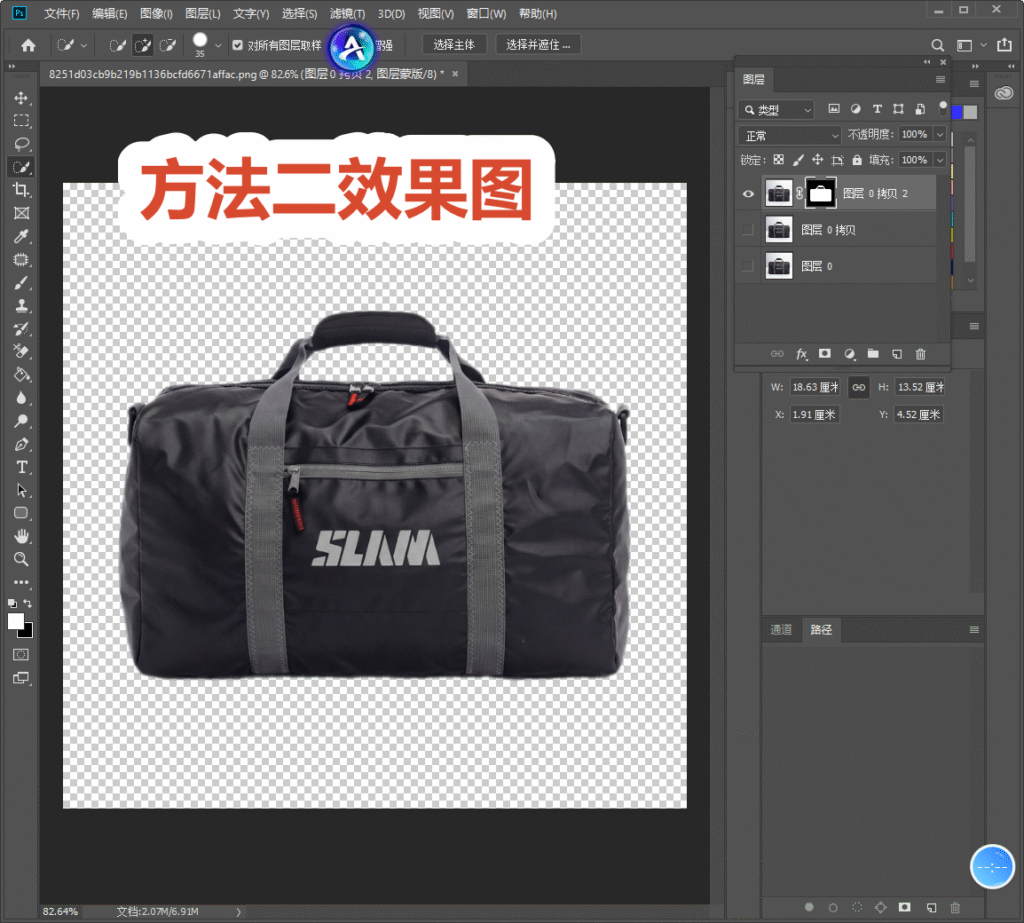Select the Eyedropper tool
Viewport: 1024px width, 923px height.
point(21,236)
